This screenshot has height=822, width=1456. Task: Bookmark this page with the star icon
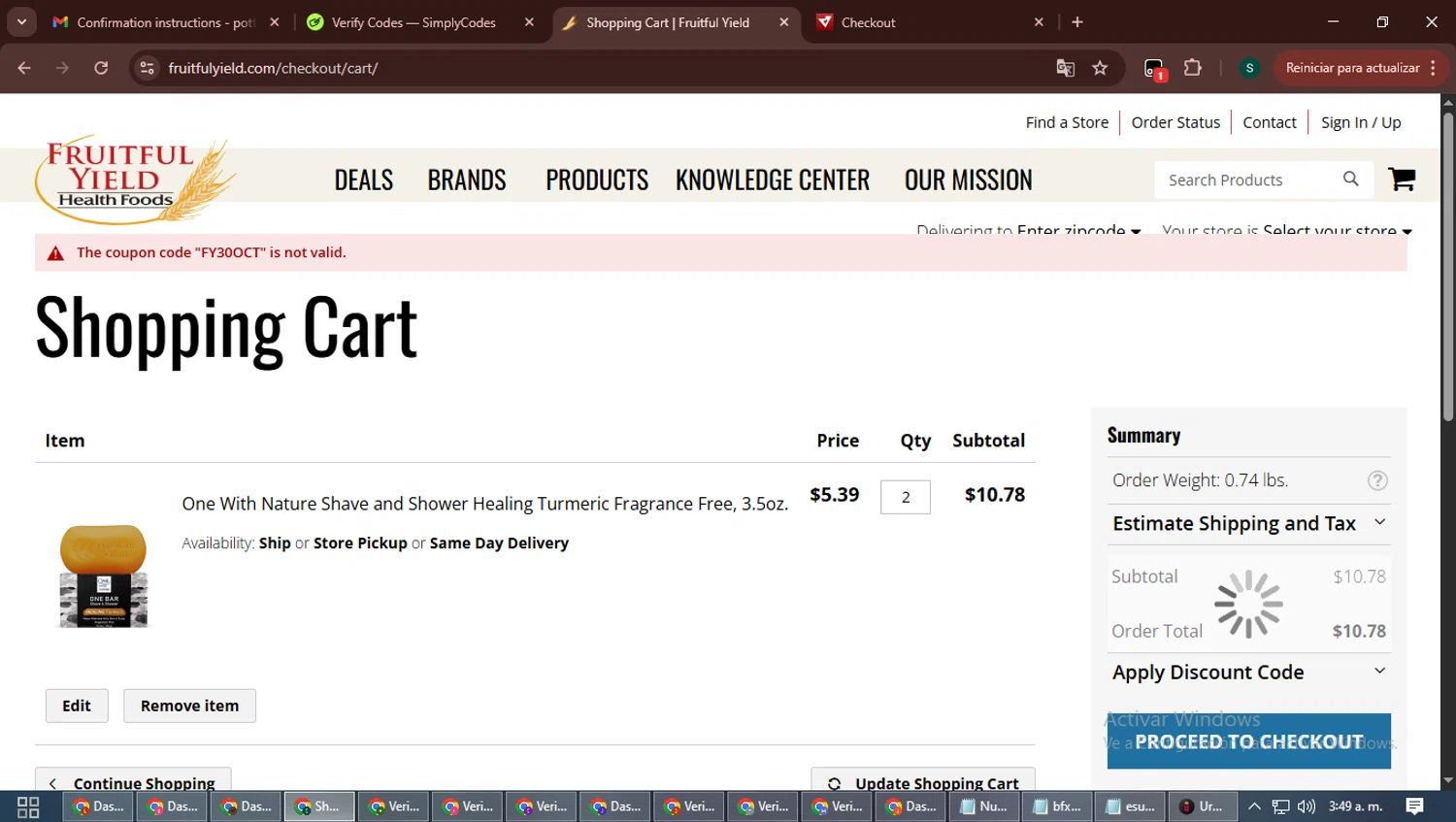1100,68
